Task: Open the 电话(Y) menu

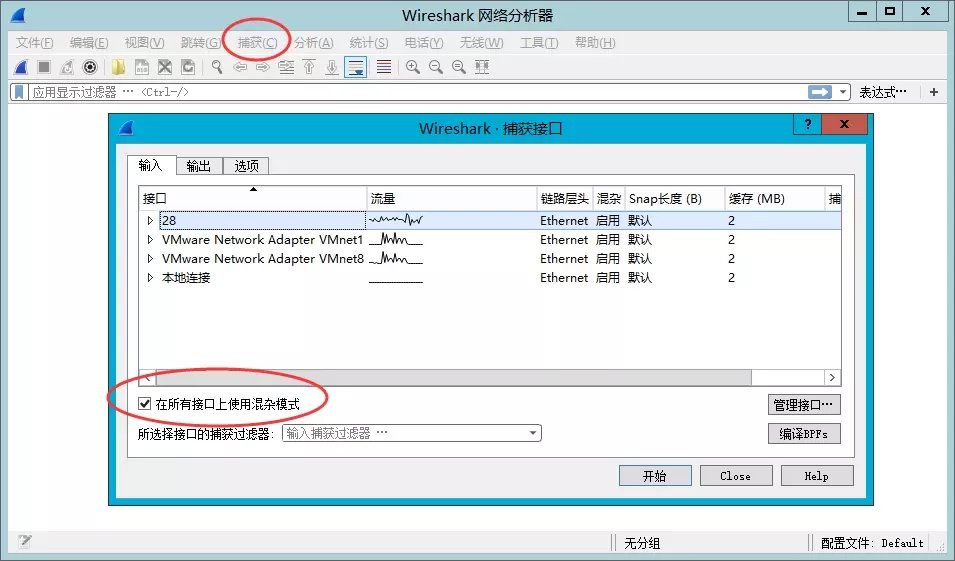Action: click(424, 43)
